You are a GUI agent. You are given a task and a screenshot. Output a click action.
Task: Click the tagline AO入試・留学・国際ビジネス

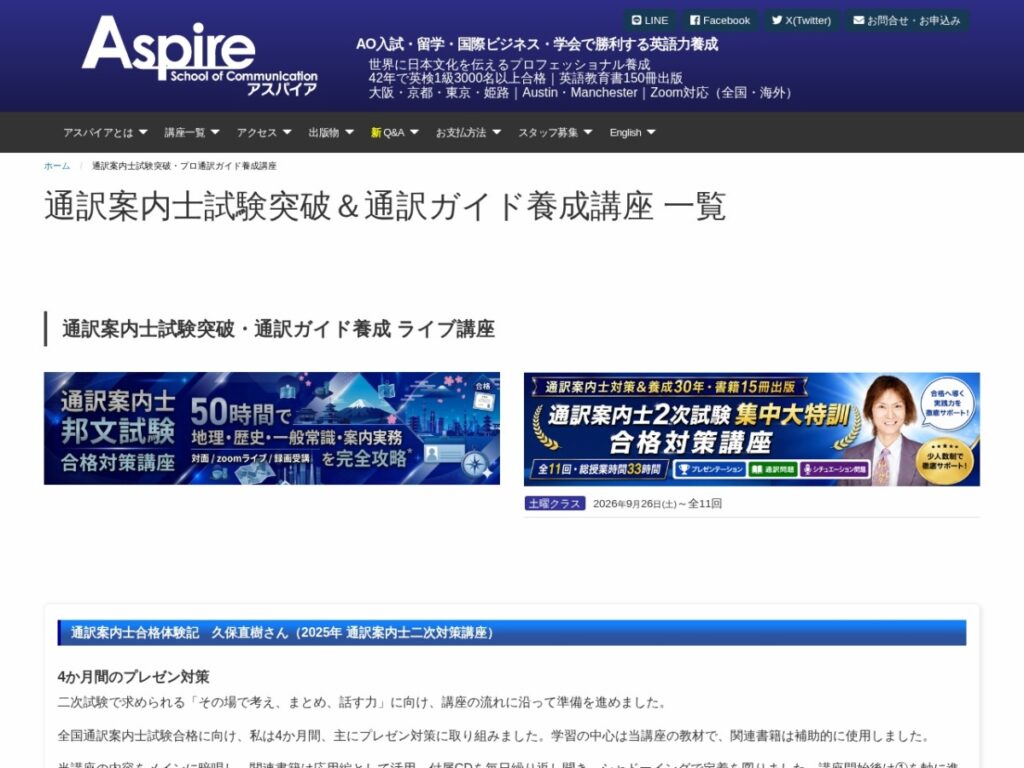[537, 44]
